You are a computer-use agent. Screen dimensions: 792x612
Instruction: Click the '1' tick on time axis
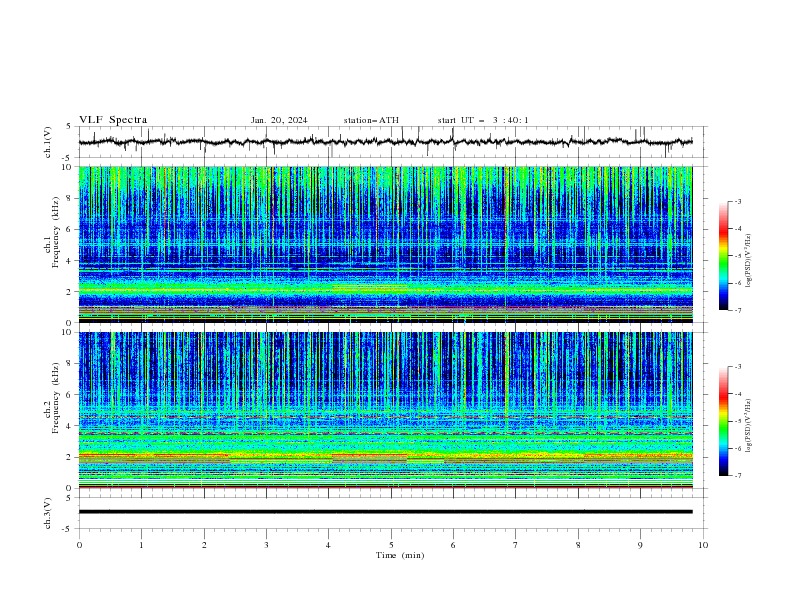point(141,545)
